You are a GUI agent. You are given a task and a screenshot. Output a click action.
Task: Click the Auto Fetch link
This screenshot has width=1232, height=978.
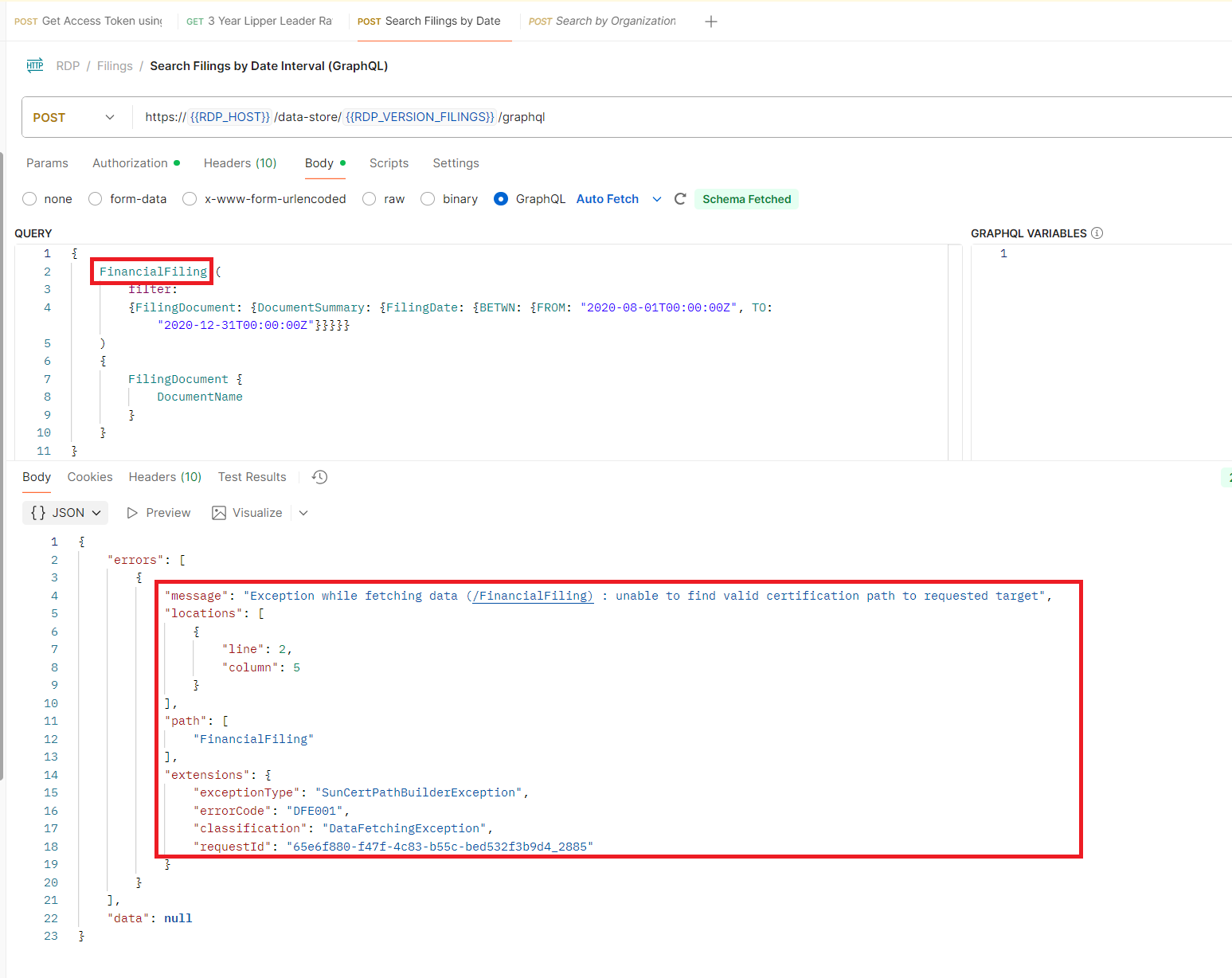pos(607,199)
